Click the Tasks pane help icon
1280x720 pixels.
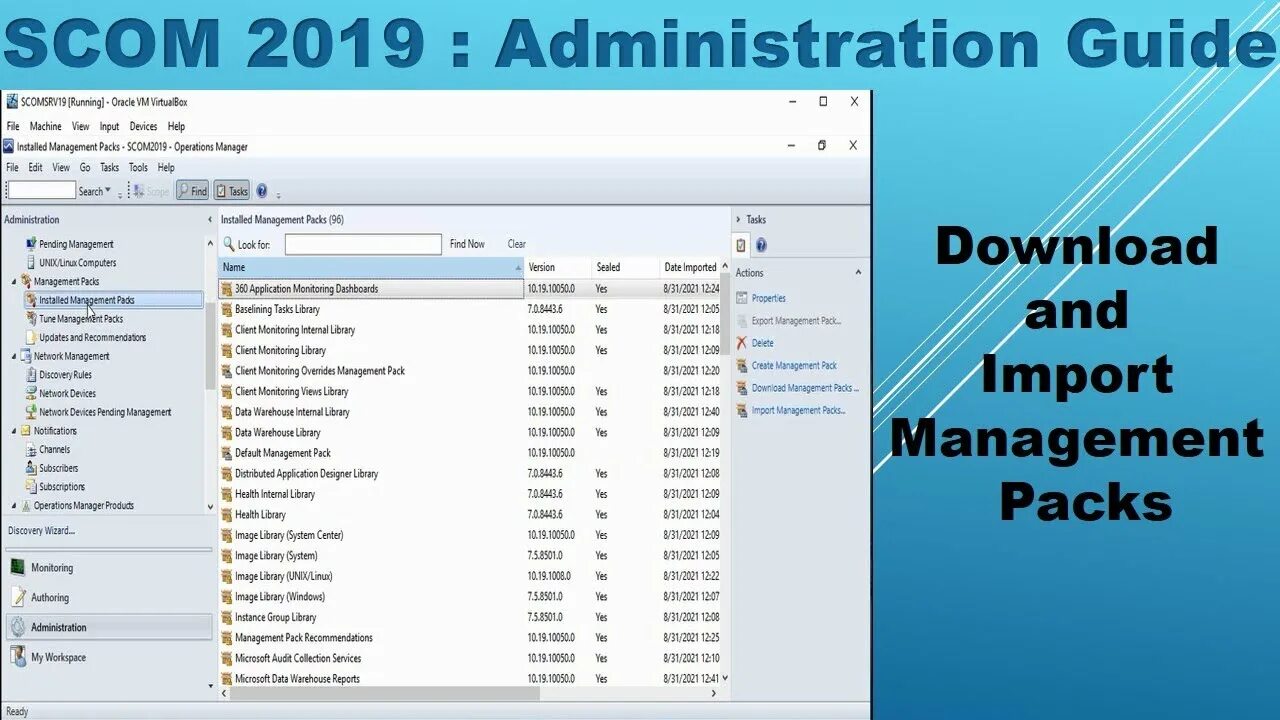coord(761,245)
